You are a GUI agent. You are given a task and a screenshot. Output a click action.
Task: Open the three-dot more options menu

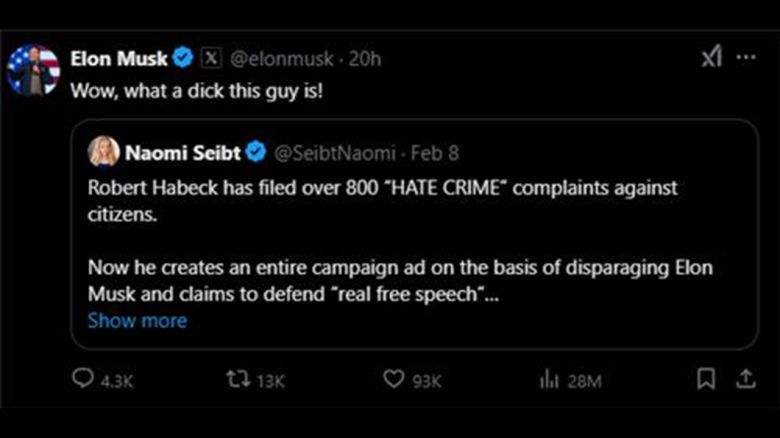(x=746, y=58)
